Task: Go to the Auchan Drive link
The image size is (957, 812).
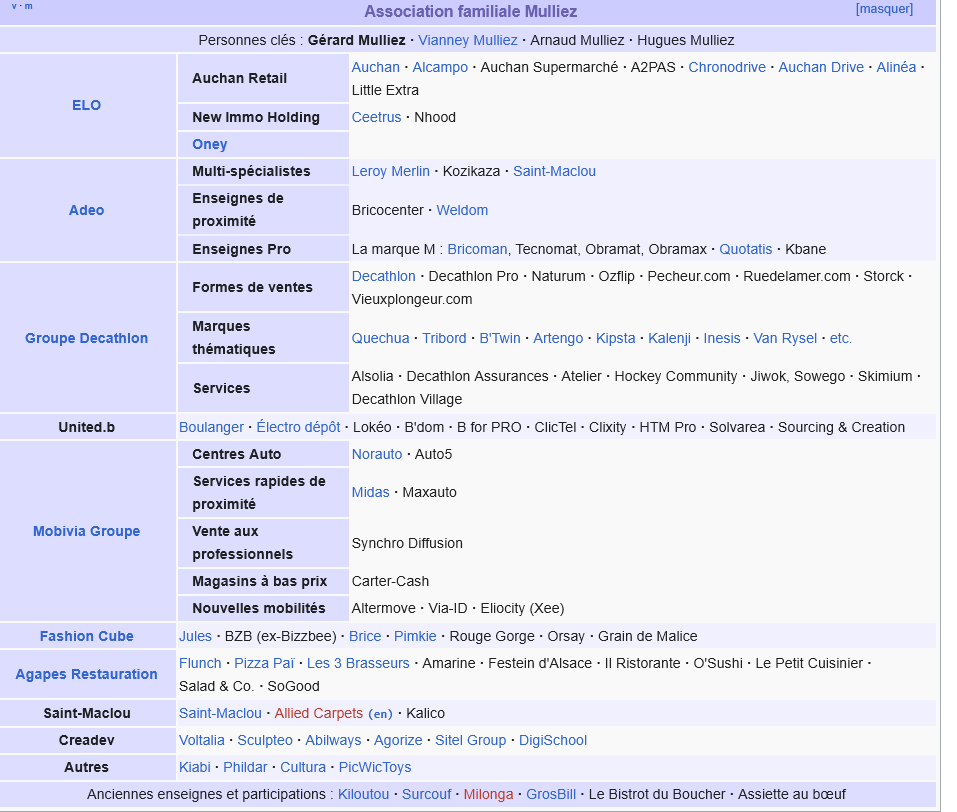Action: click(x=821, y=67)
